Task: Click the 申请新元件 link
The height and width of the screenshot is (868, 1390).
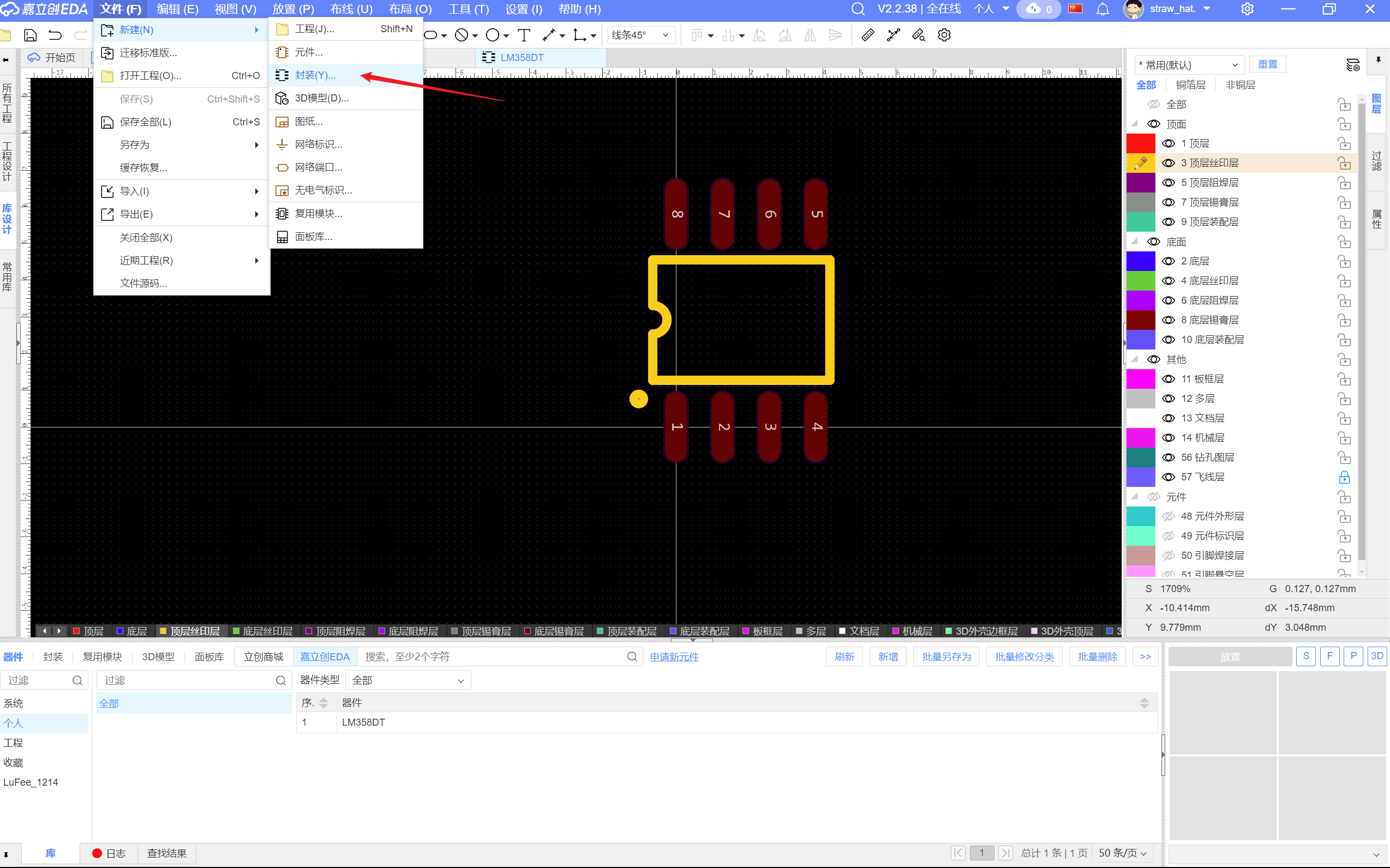Action: pyautogui.click(x=674, y=657)
